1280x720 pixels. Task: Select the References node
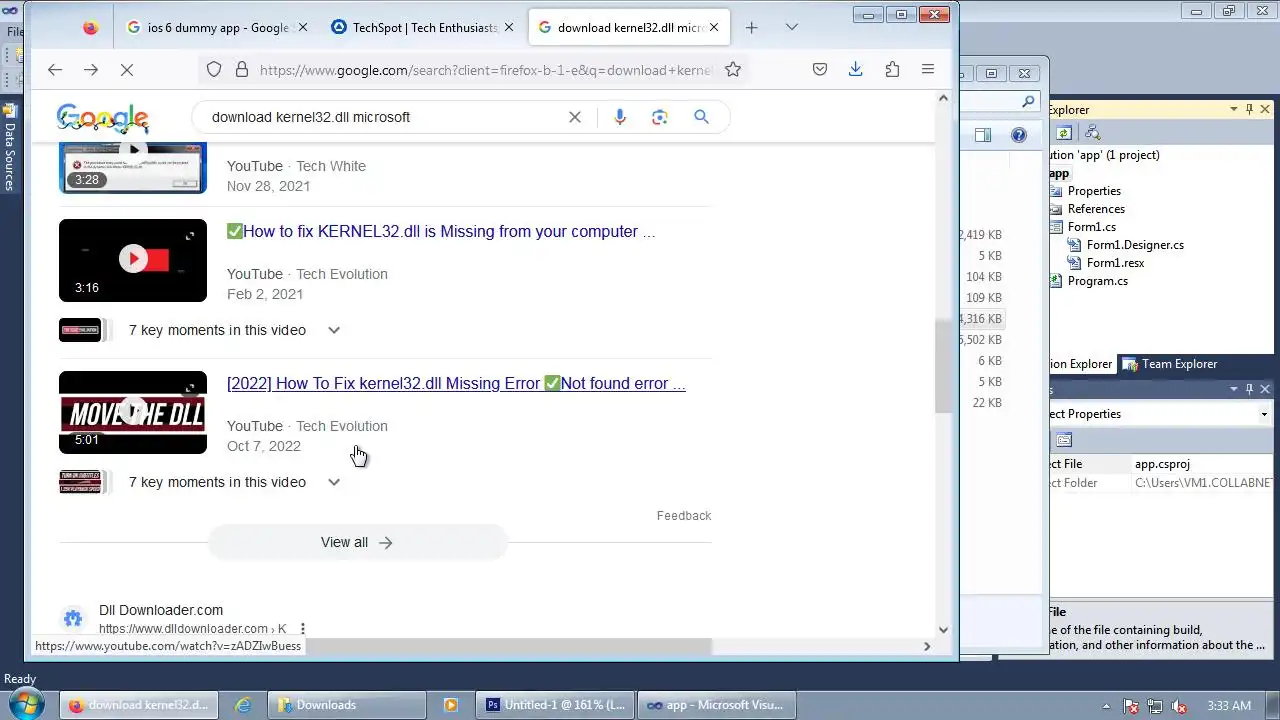click(x=1096, y=209)
